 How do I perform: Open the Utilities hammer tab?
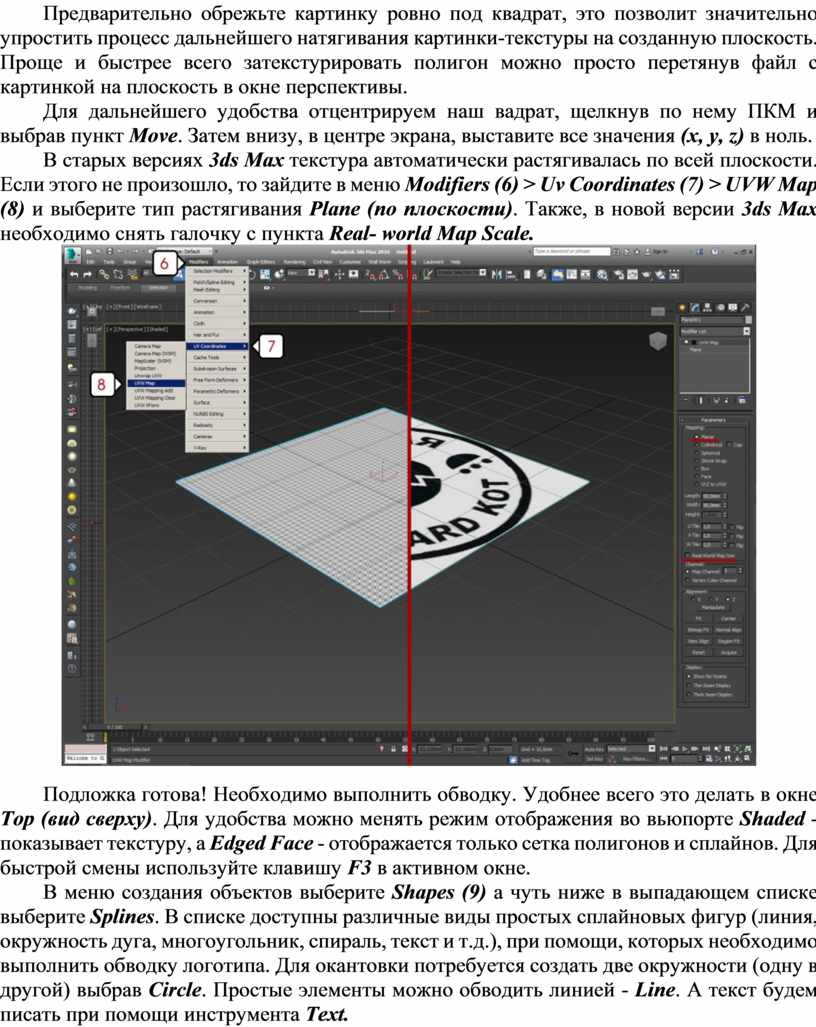coord(745,307)
